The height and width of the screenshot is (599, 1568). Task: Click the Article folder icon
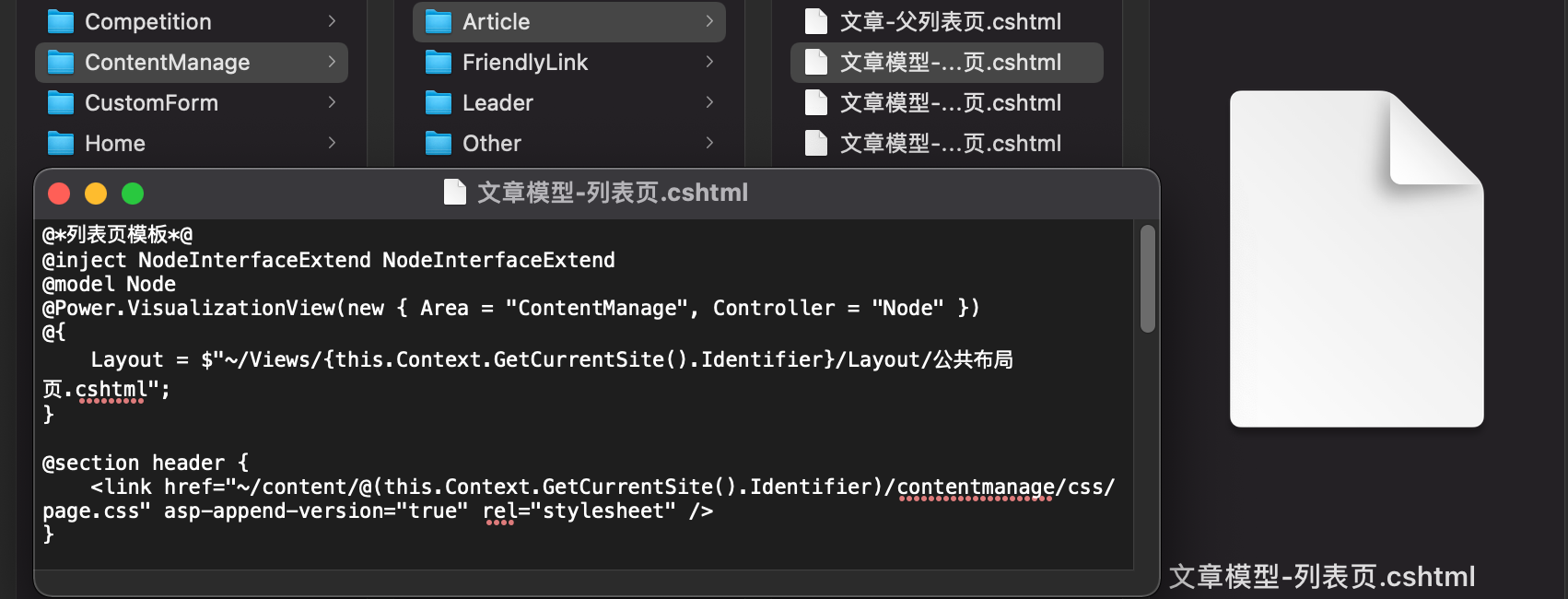[439, 21]
